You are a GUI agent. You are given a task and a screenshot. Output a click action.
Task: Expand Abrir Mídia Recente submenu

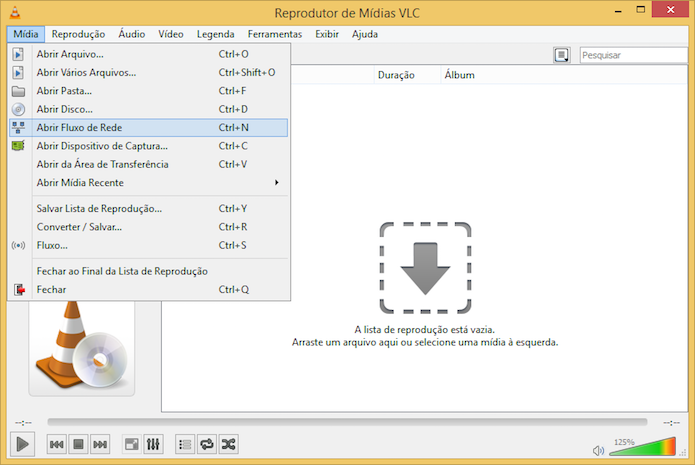pos(148,183)
